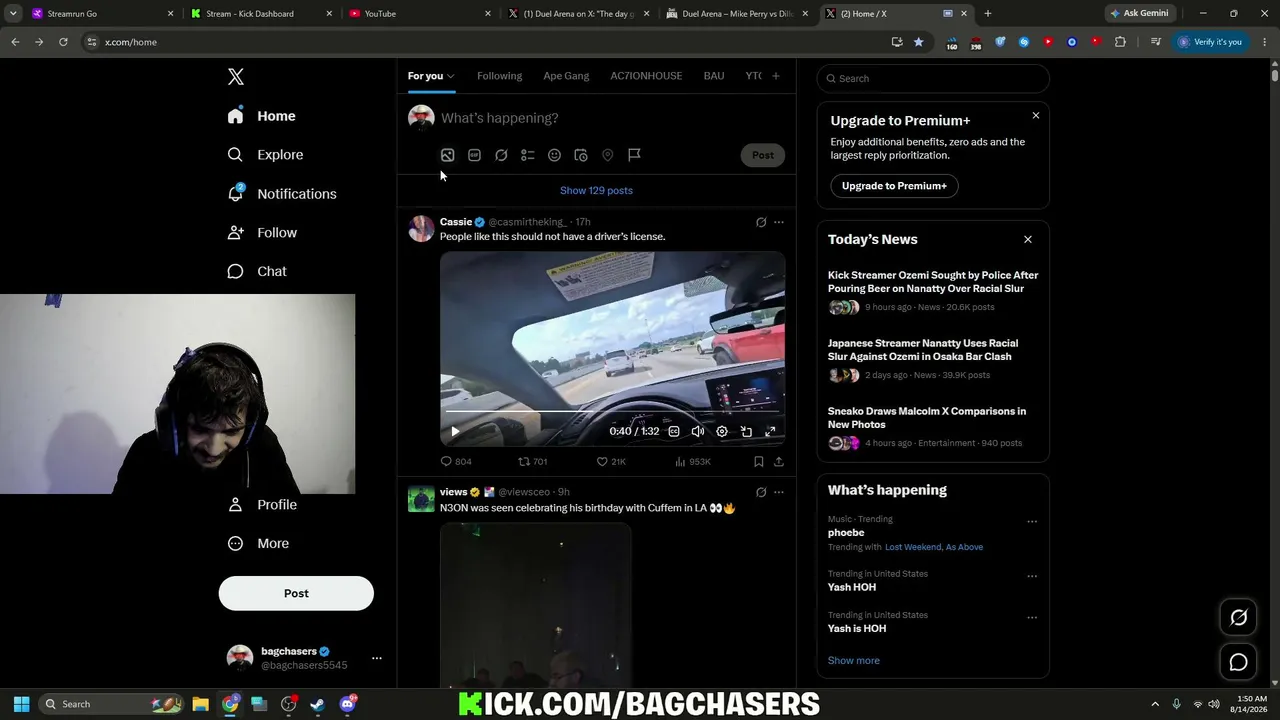
Task: Enter fullscreen on Cassie's video
Action: pyautogui.click(x=770, y=432)
